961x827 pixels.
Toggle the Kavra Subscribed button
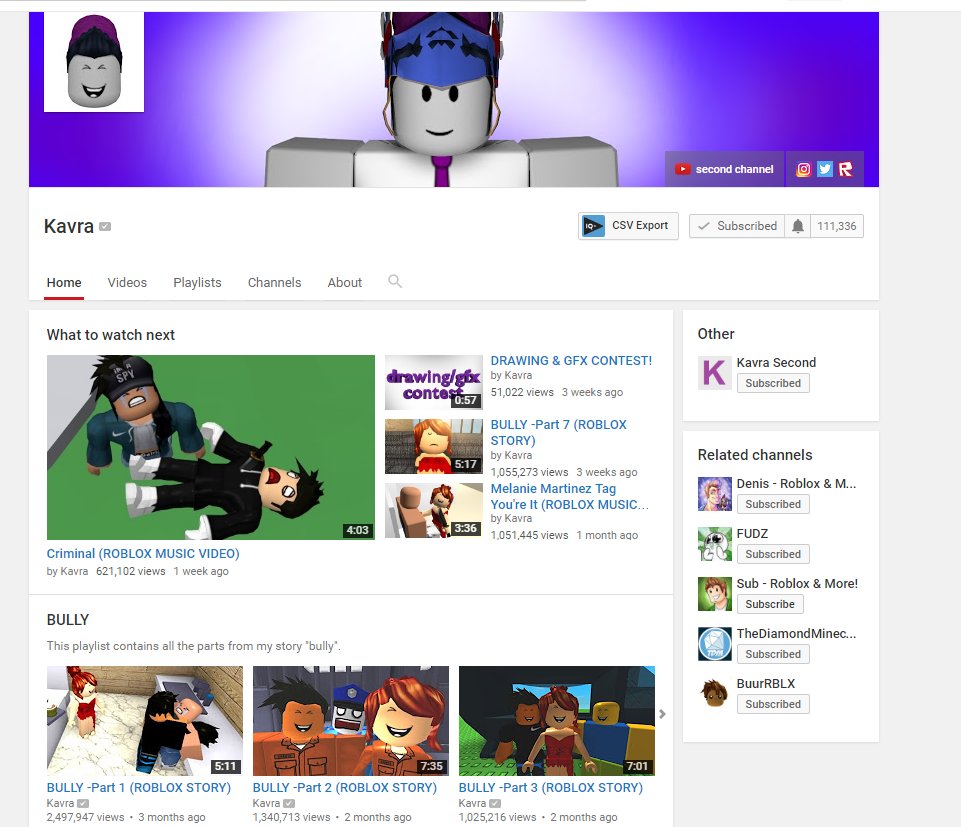[737, 226]
